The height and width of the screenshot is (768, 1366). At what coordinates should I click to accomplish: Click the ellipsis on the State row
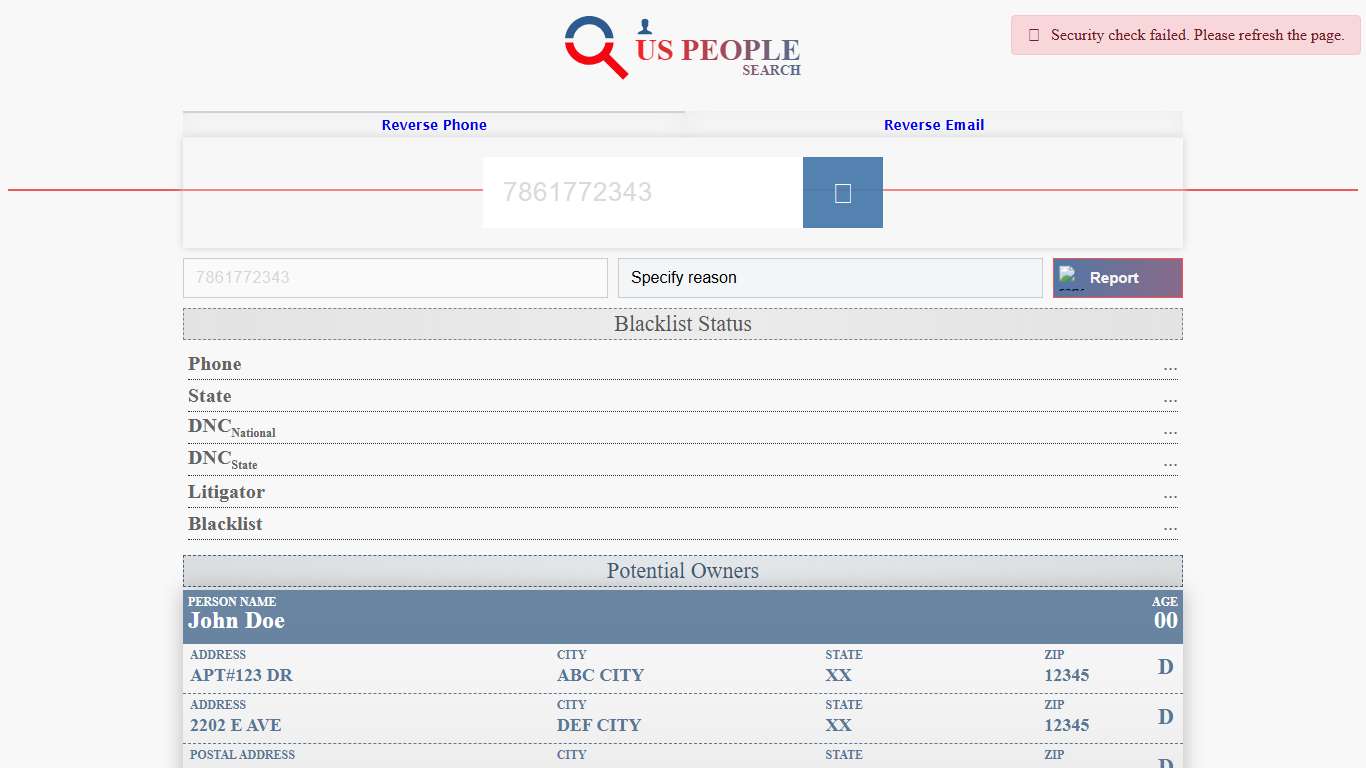1170,400
